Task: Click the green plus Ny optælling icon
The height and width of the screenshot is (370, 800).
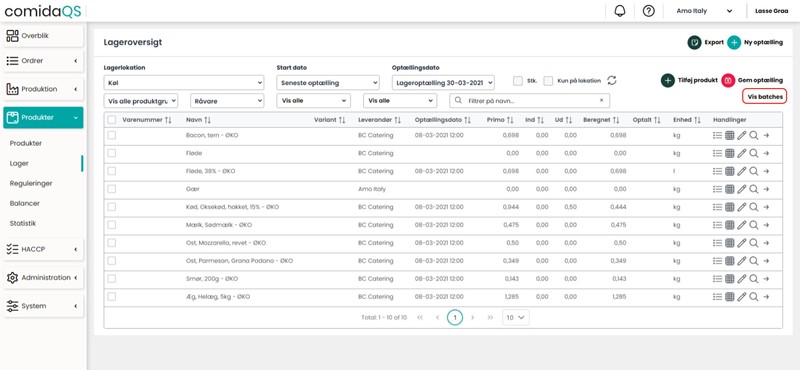Action: tap(734, 42)
